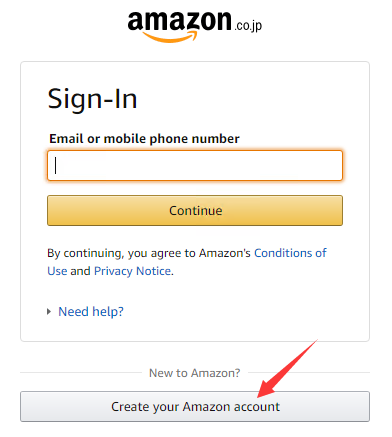Click the empty card area below Need help?
This screenshot has height=437, width=392.
(x=195, y=330)
